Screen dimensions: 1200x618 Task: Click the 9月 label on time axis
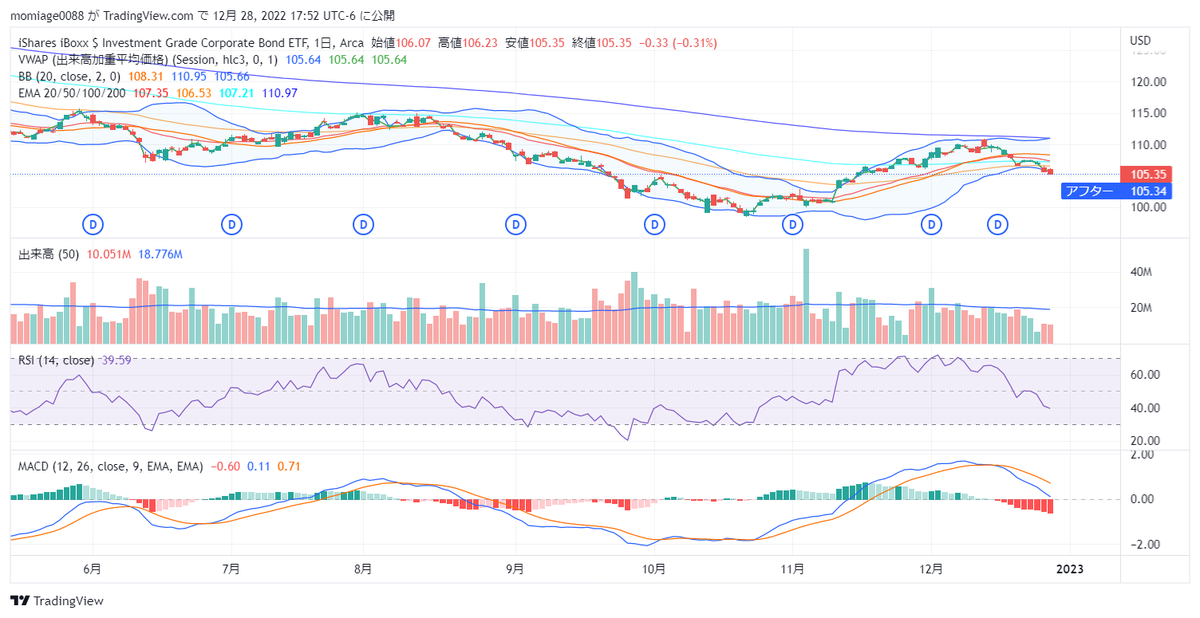pos(515,568)
